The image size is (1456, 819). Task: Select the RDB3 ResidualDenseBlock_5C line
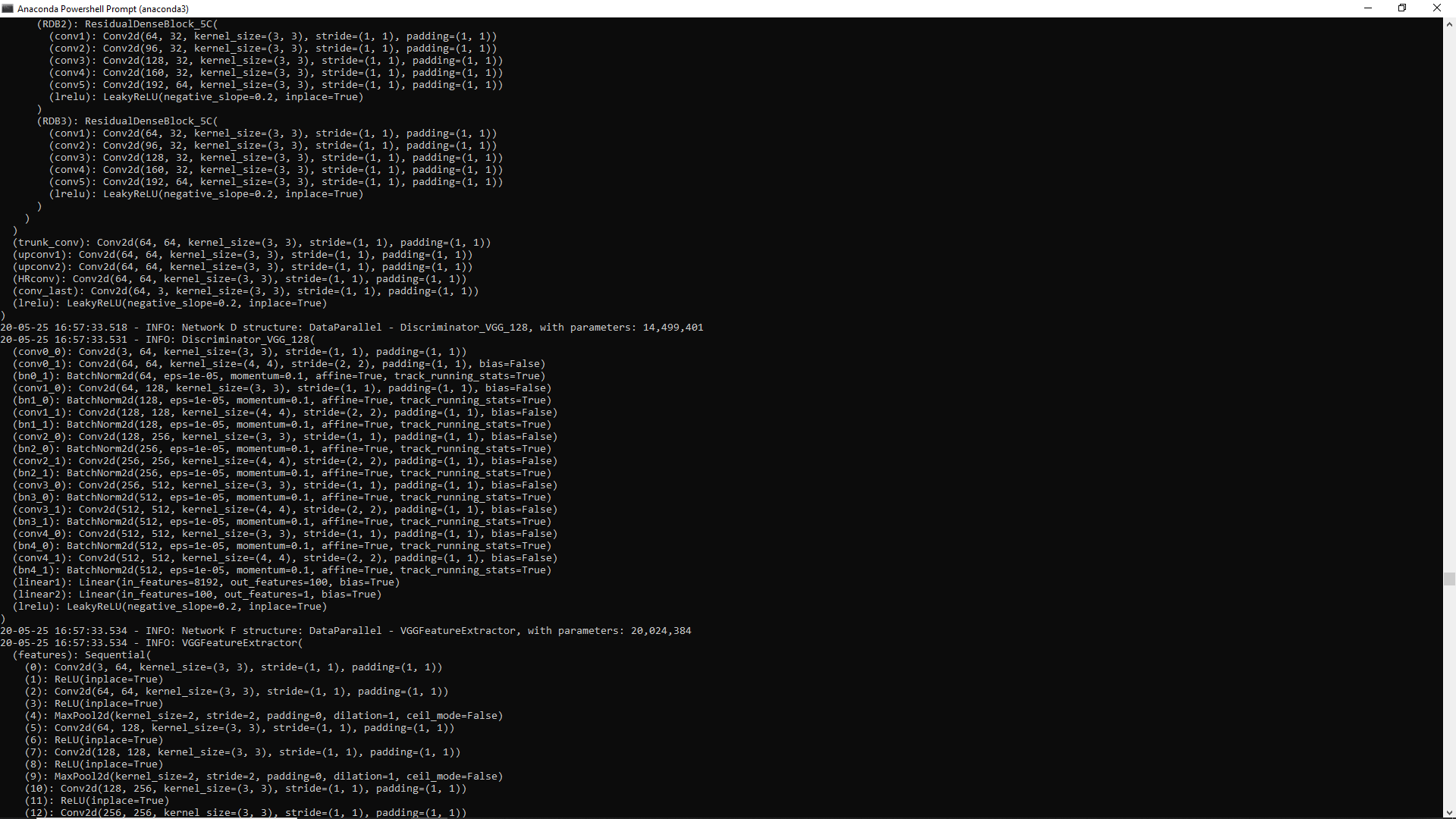point(129,121)
